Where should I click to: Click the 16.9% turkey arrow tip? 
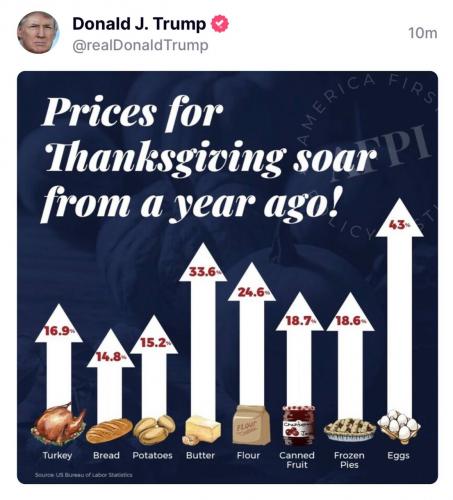pos(59,323)
